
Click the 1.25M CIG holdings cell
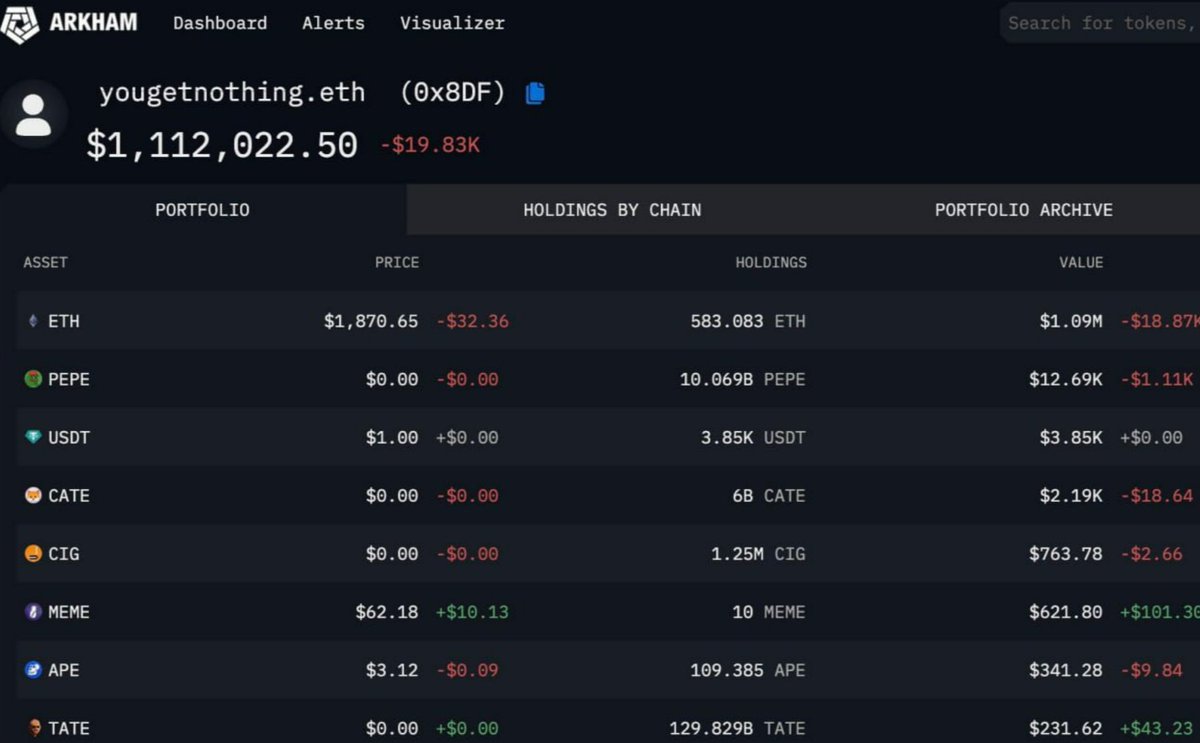[758, 553]
